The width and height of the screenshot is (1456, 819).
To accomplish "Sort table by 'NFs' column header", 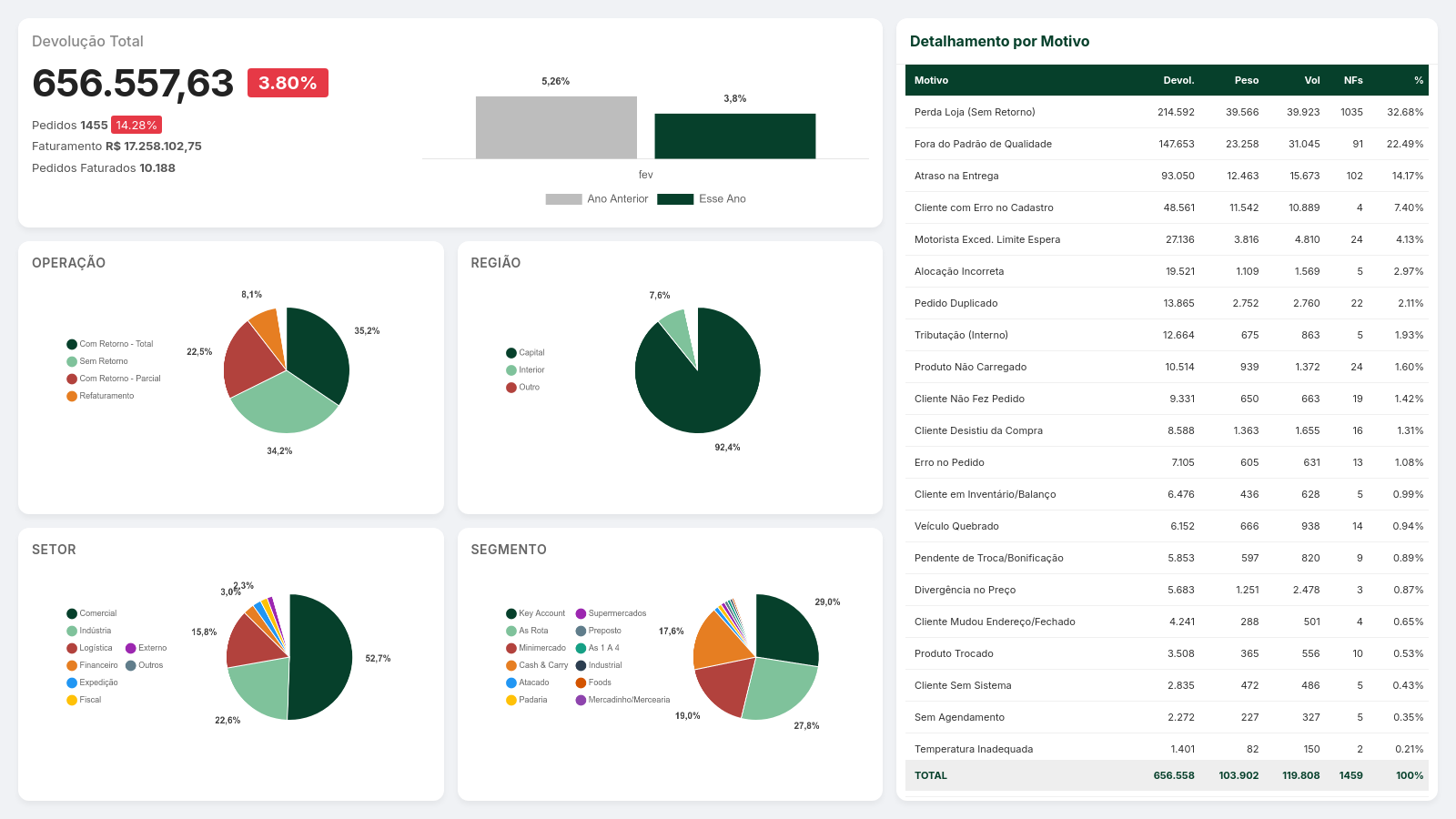I will tap(1353, 80).
